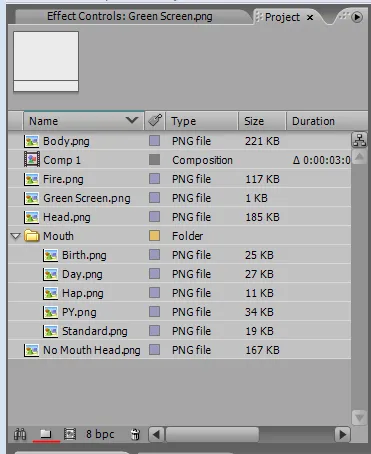Click the Folder type text
The height and width of the screenshot is (454, 371).
[187, 236]
